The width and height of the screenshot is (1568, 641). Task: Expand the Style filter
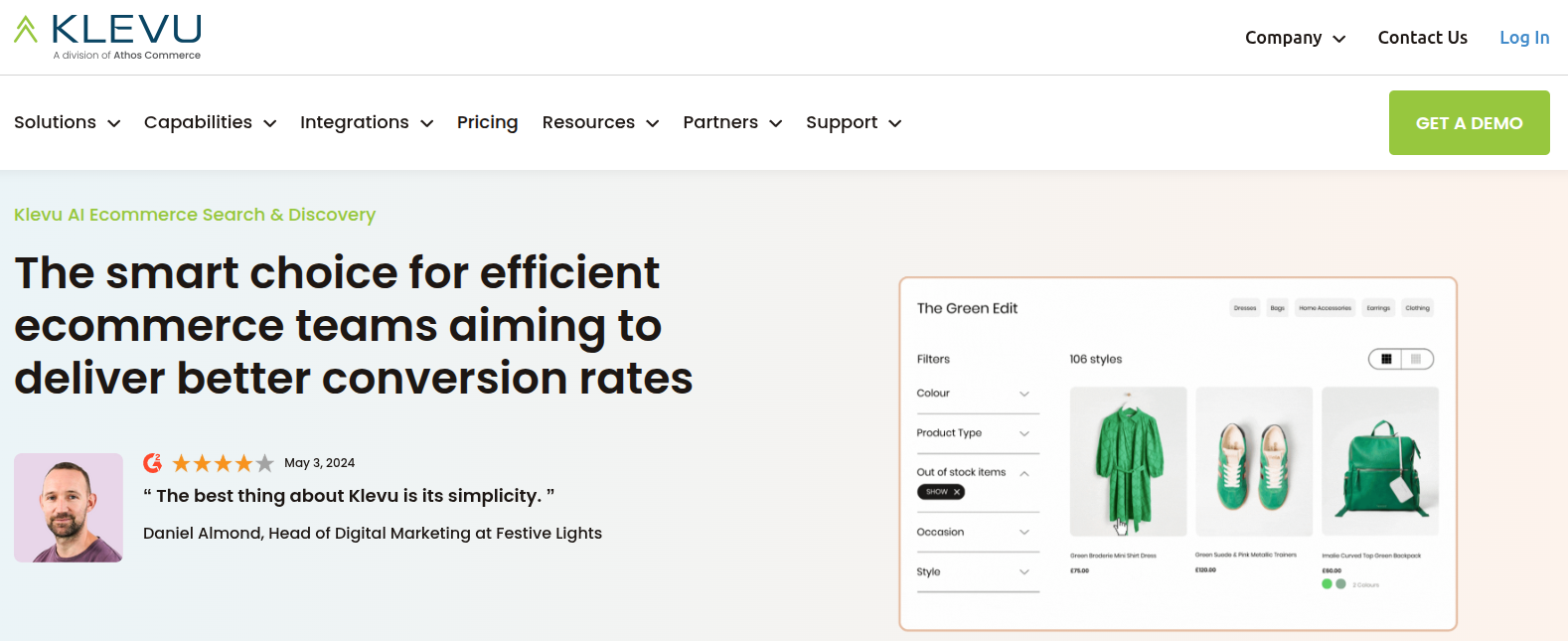[978, 572]
